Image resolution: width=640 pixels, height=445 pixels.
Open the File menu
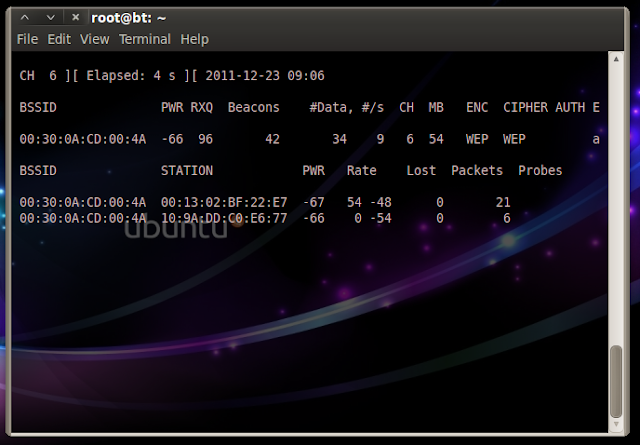point(27,39)
